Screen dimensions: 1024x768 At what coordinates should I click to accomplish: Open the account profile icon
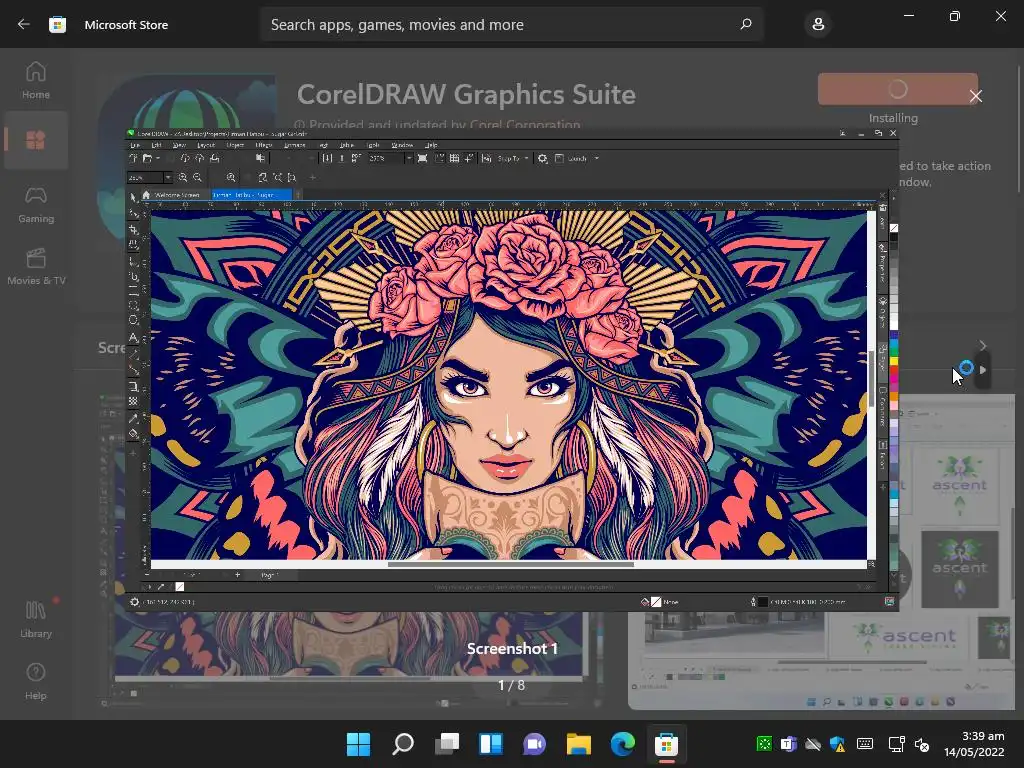pyautogui.click(x=818, y=25)
